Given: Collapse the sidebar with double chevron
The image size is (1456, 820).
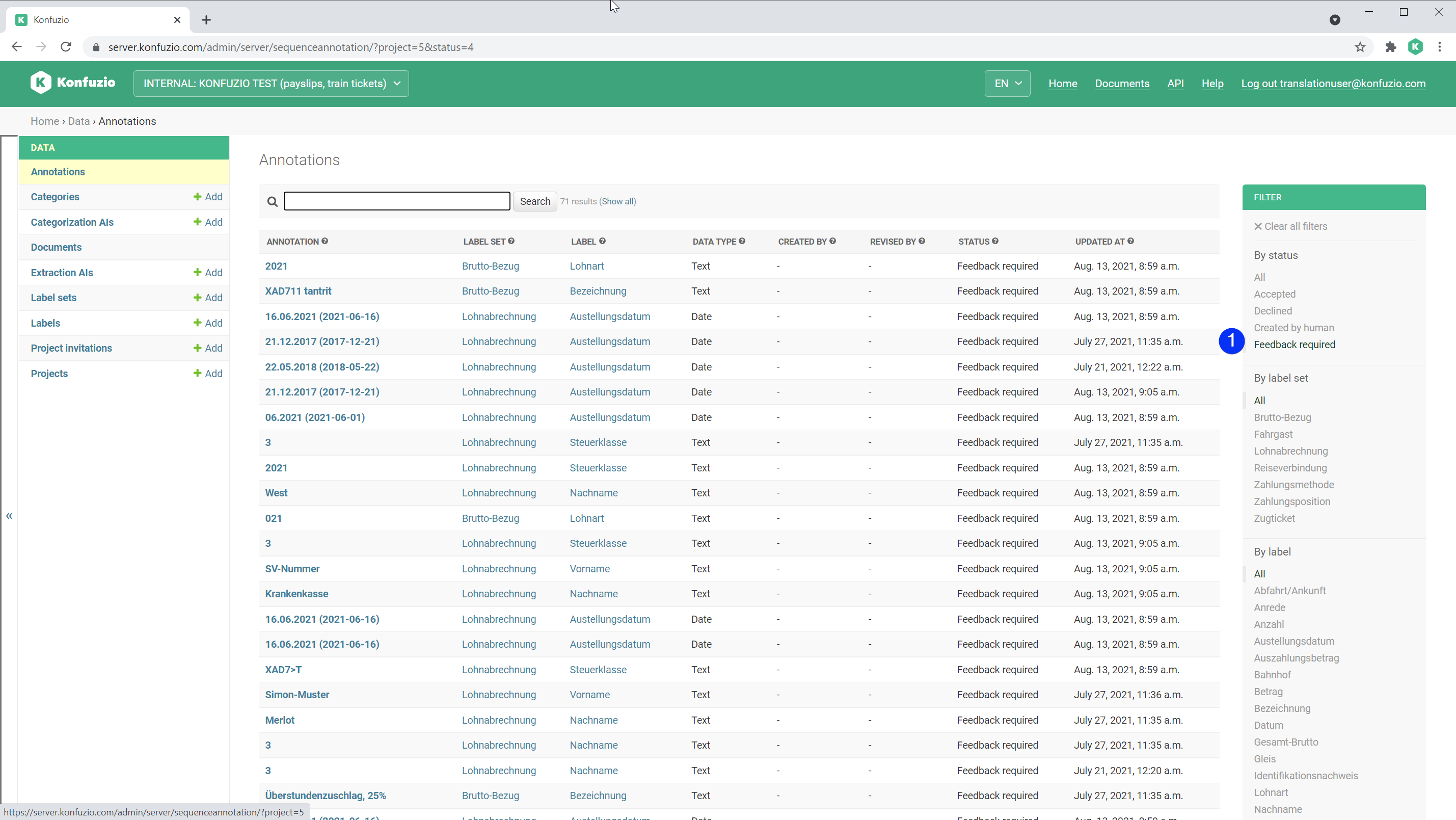Looking at the screenshot, I should click(9, 516).
